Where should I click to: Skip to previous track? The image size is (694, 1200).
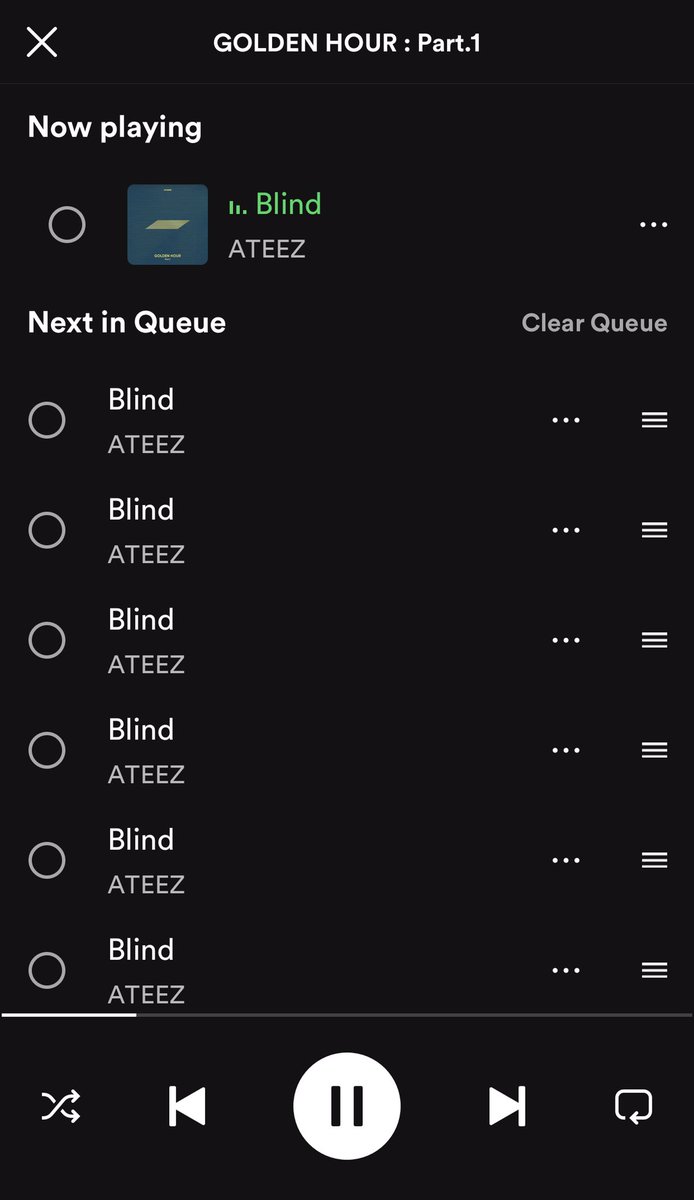[187, 1106]
